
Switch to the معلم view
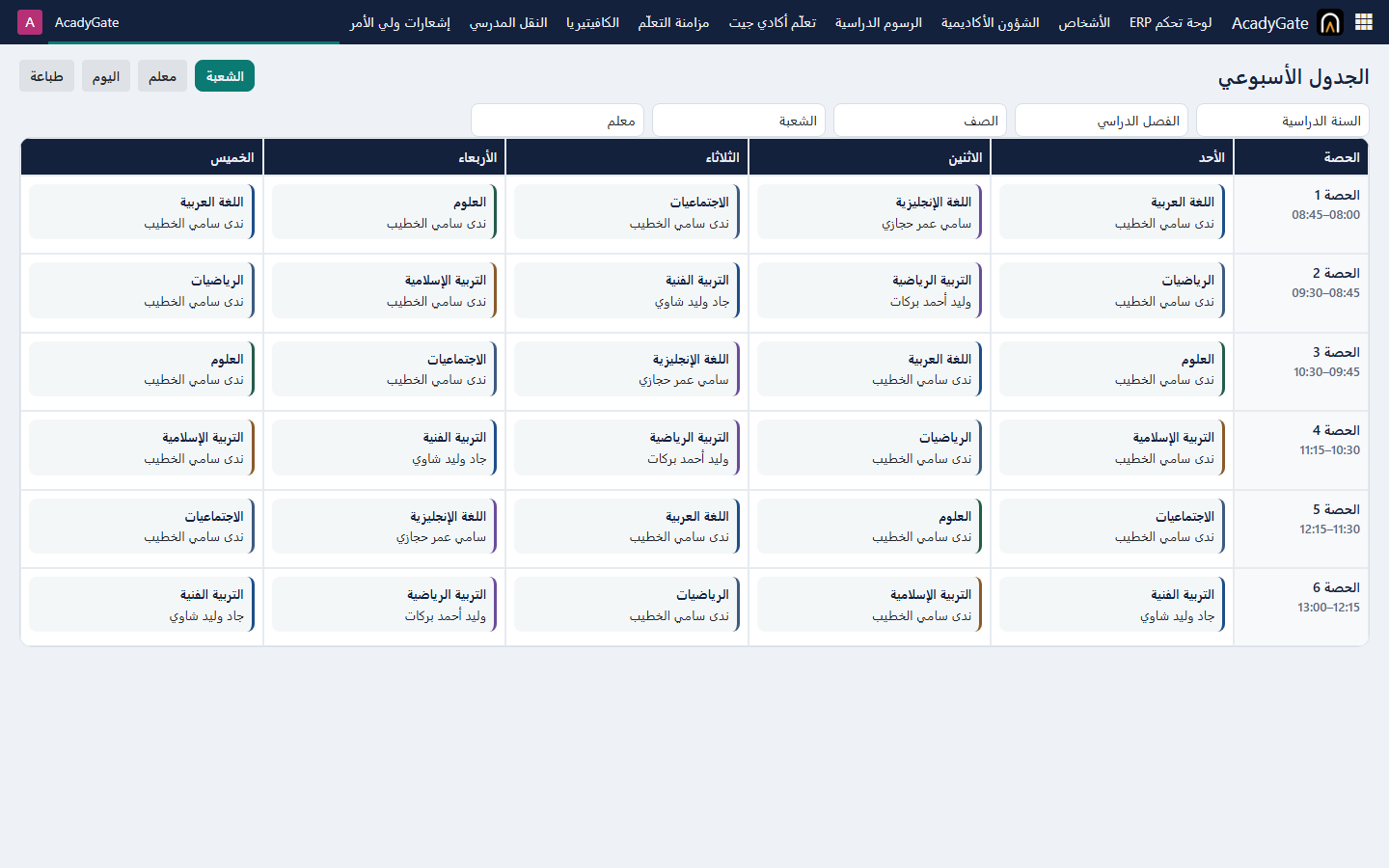(162, 76)
